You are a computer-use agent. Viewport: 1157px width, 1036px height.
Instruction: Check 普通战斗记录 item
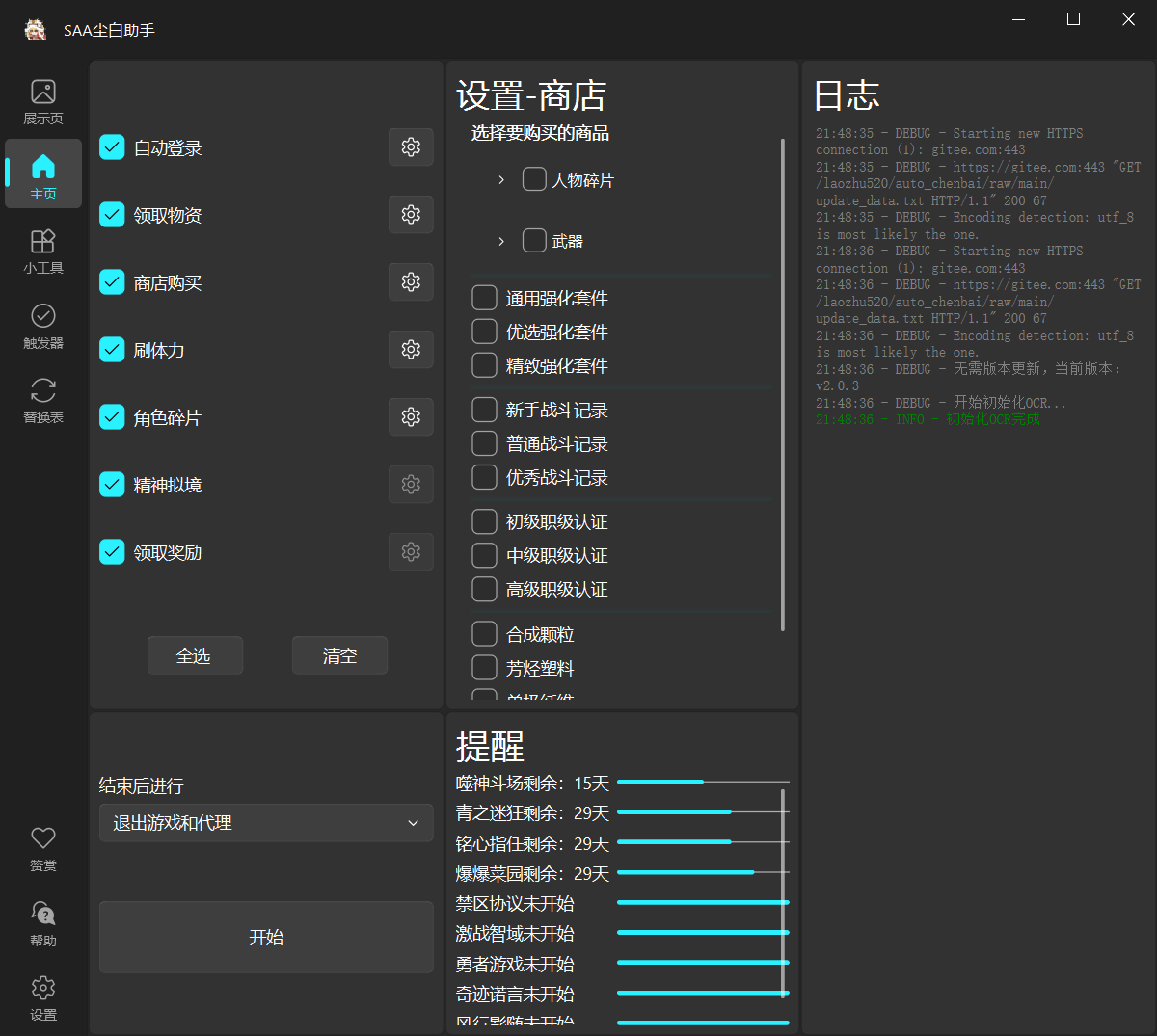484,443
